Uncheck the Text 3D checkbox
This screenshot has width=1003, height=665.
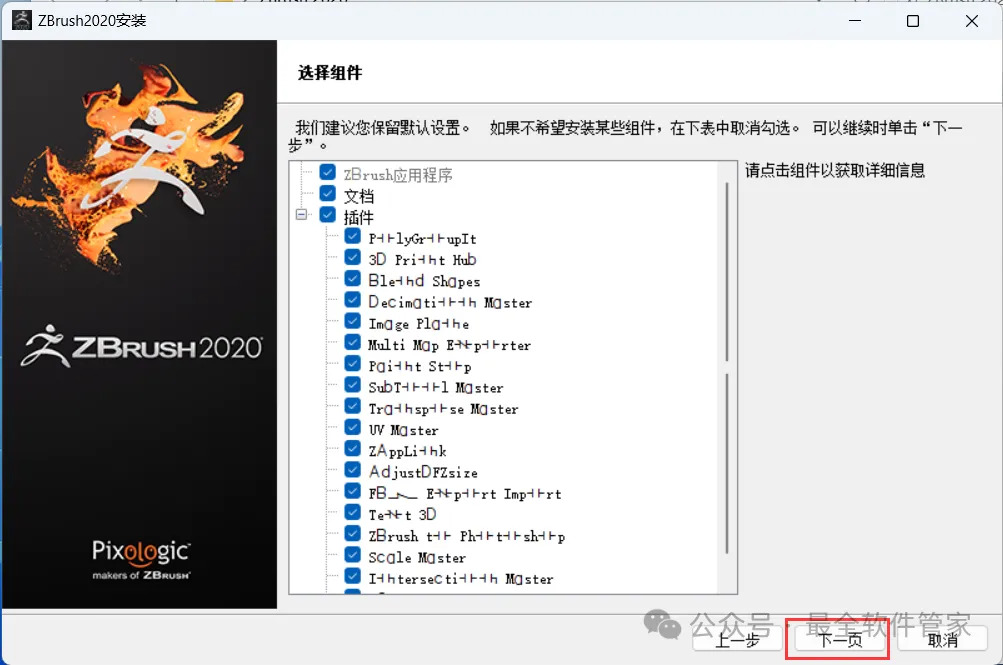click(x=352, y=512)
